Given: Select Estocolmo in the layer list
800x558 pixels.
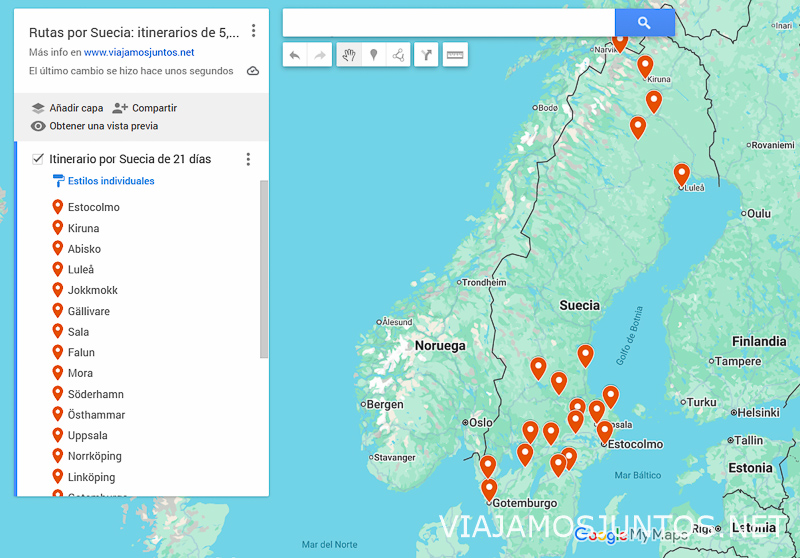Looking at the screenshot, I should [x=94, y=207].
